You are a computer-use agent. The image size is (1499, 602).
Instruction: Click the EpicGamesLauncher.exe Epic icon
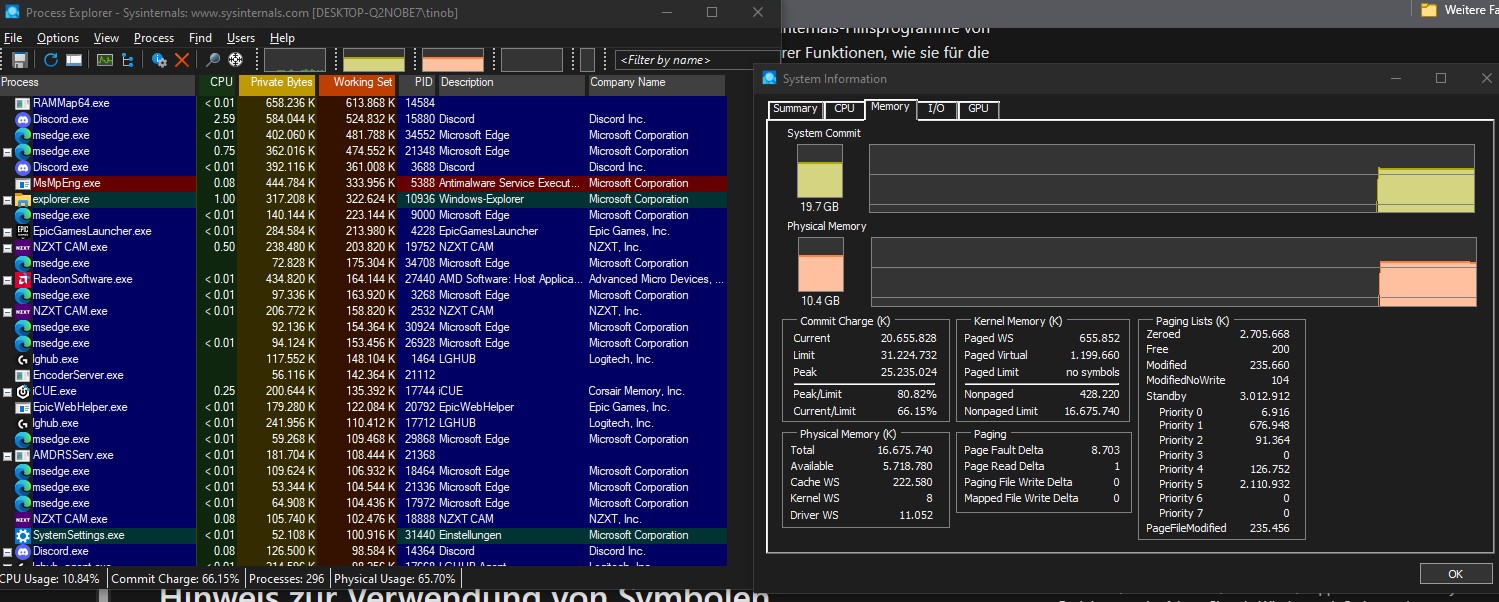[x=23, y=231]
